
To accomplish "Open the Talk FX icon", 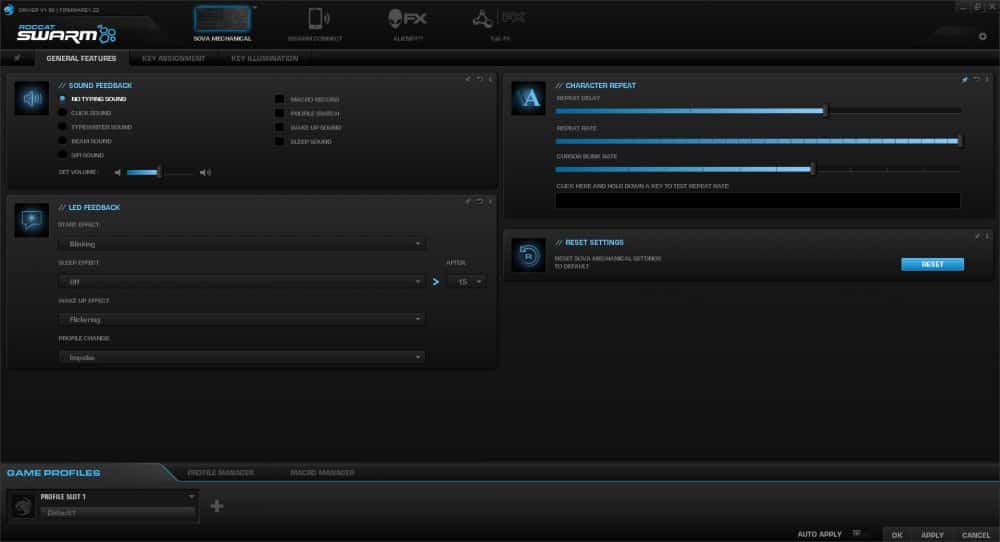I will (499, 18).
